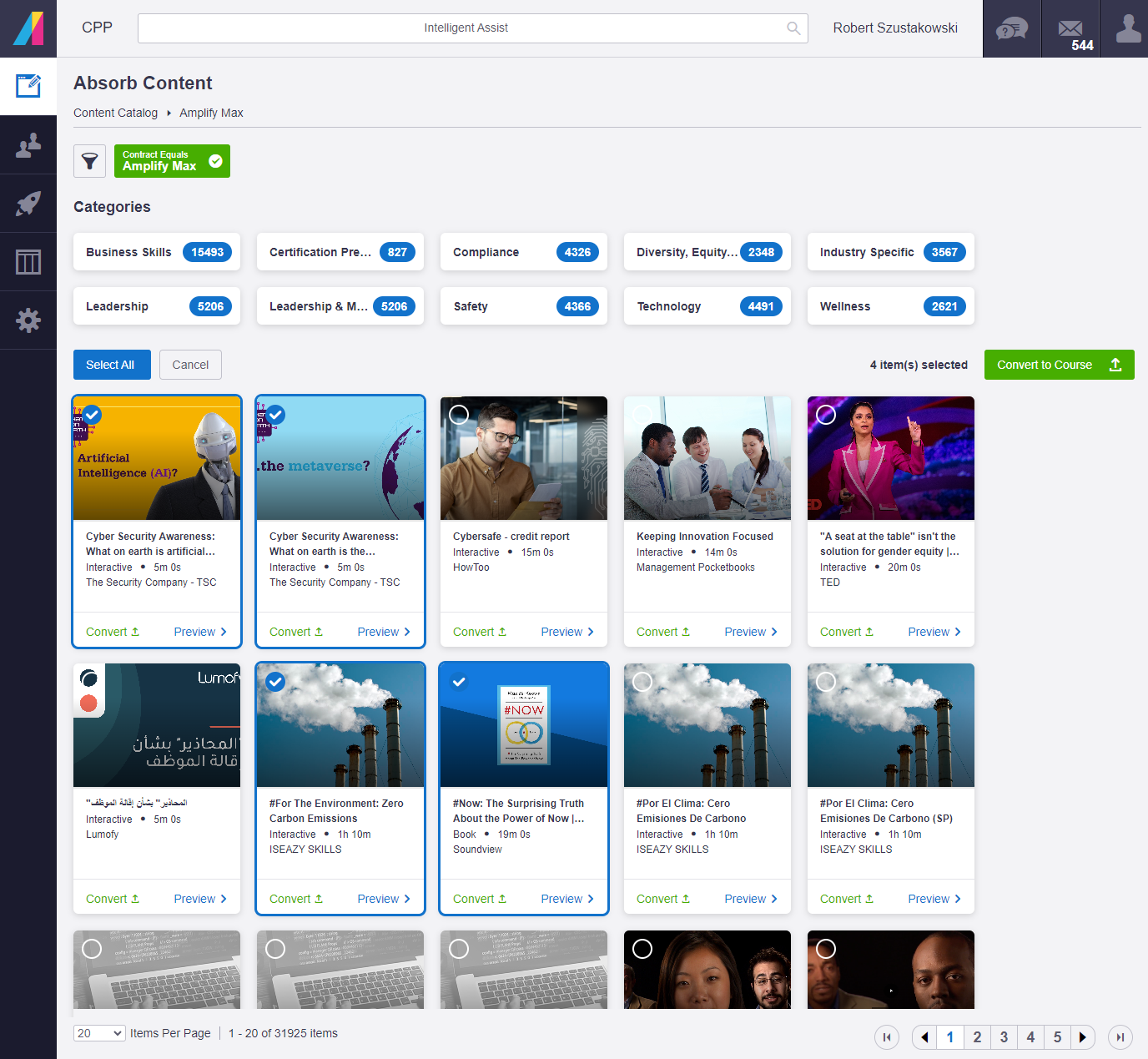
Task: Go to page 2
Action: (x=977, y=1037)
